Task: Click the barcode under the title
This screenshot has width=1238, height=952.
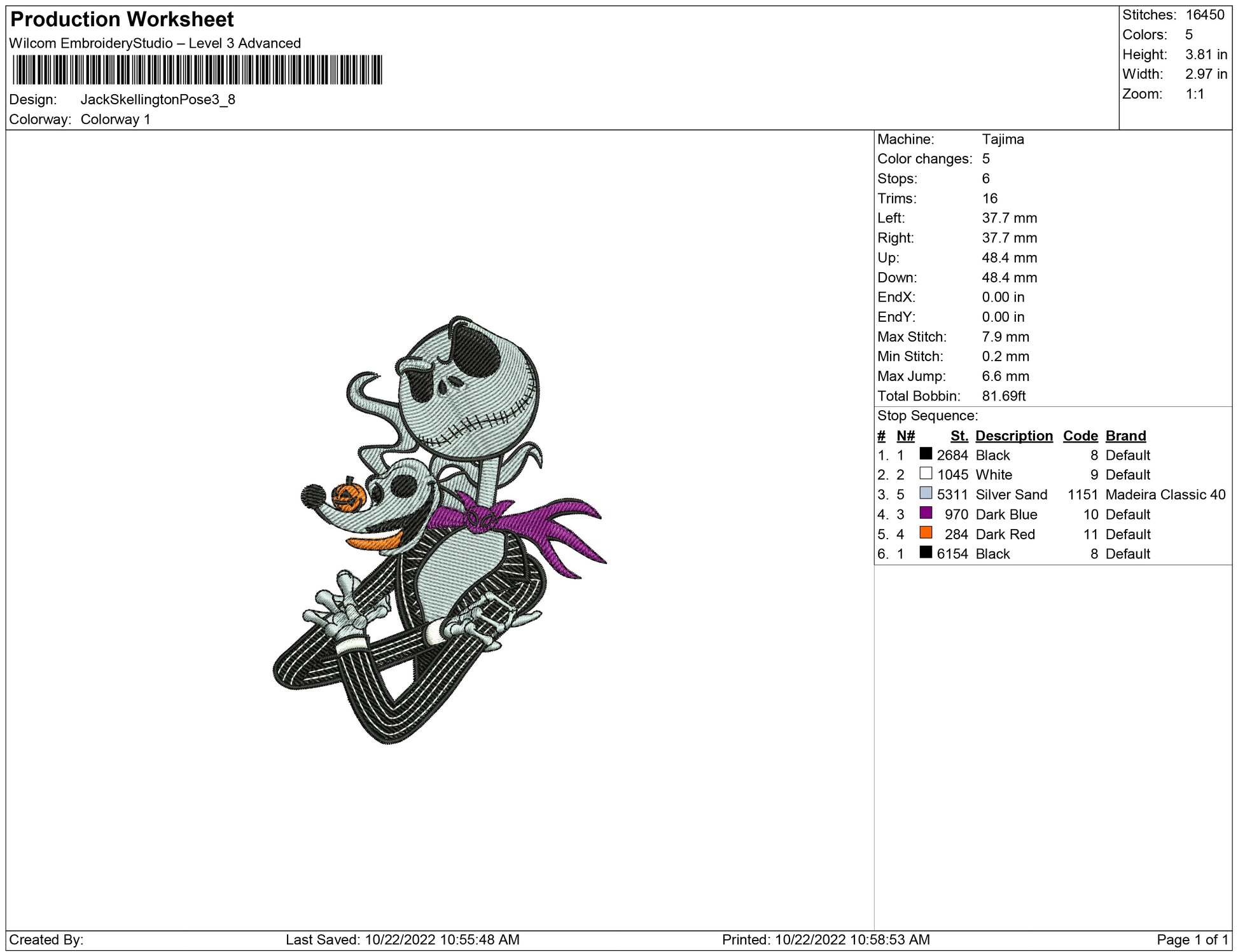Action: click(197, 70)
